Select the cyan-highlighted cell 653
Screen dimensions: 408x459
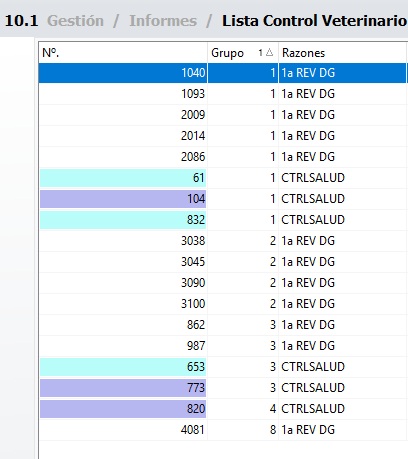[123, 367]
